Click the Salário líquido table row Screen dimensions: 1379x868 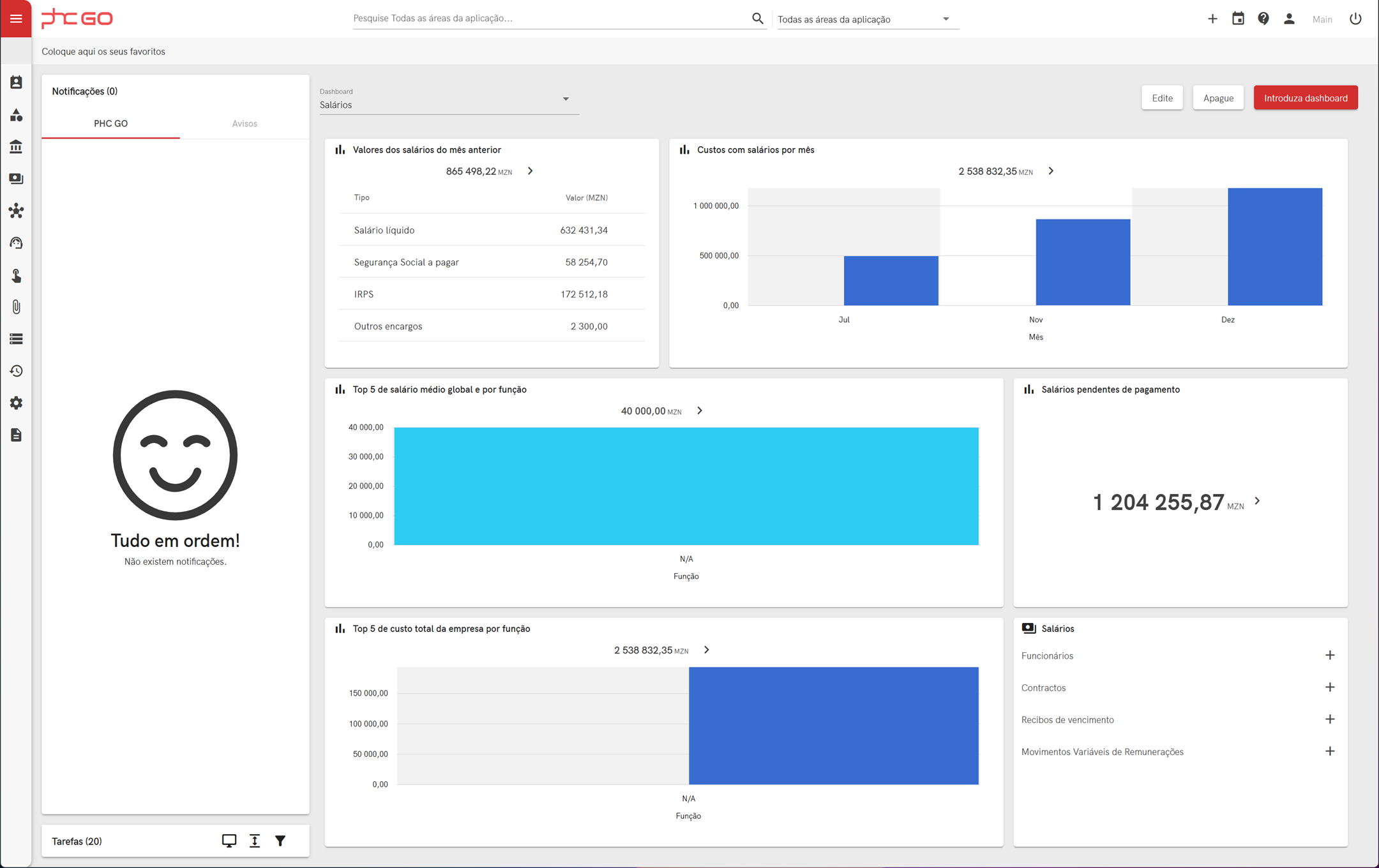492,230
